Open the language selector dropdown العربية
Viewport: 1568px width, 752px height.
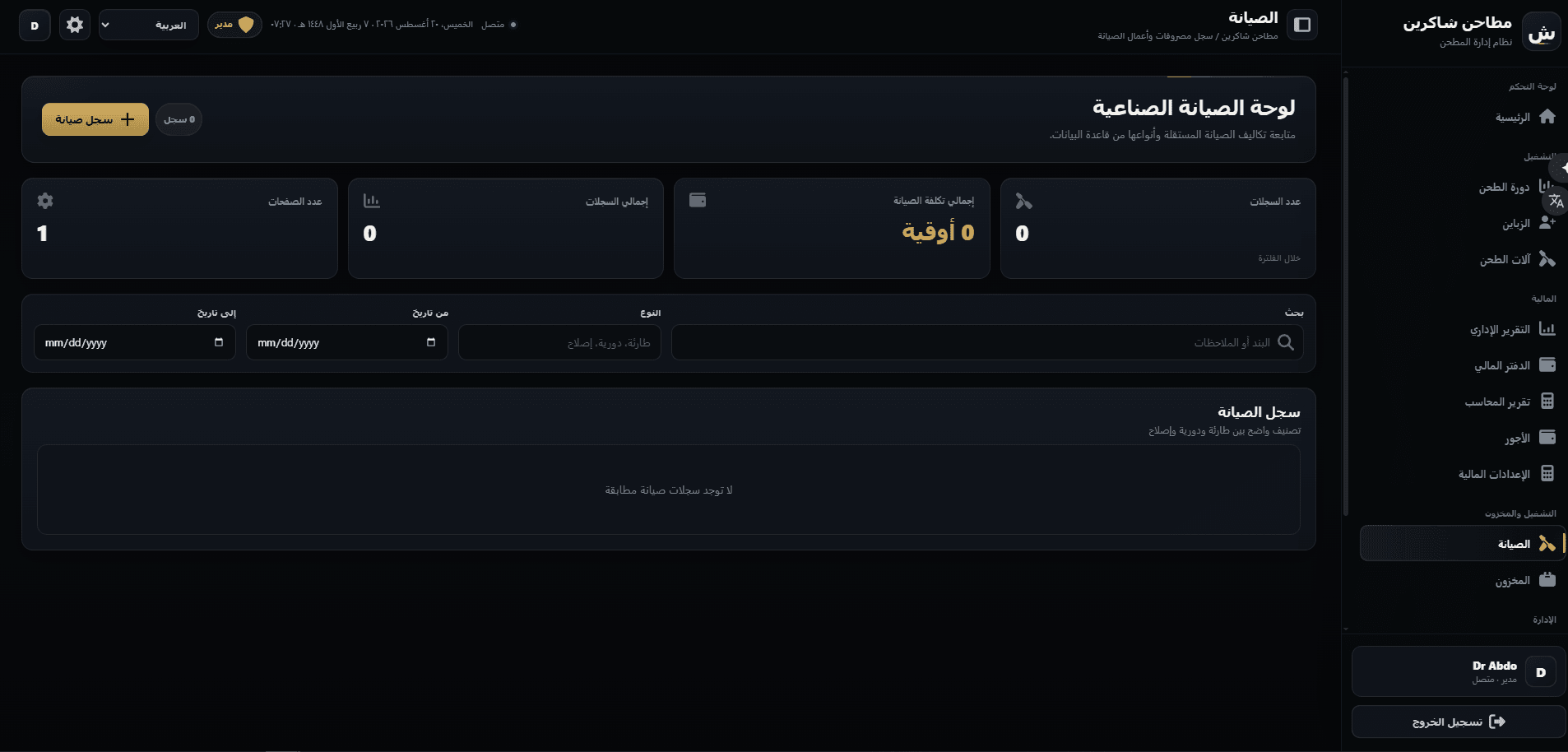coord(149,25)
